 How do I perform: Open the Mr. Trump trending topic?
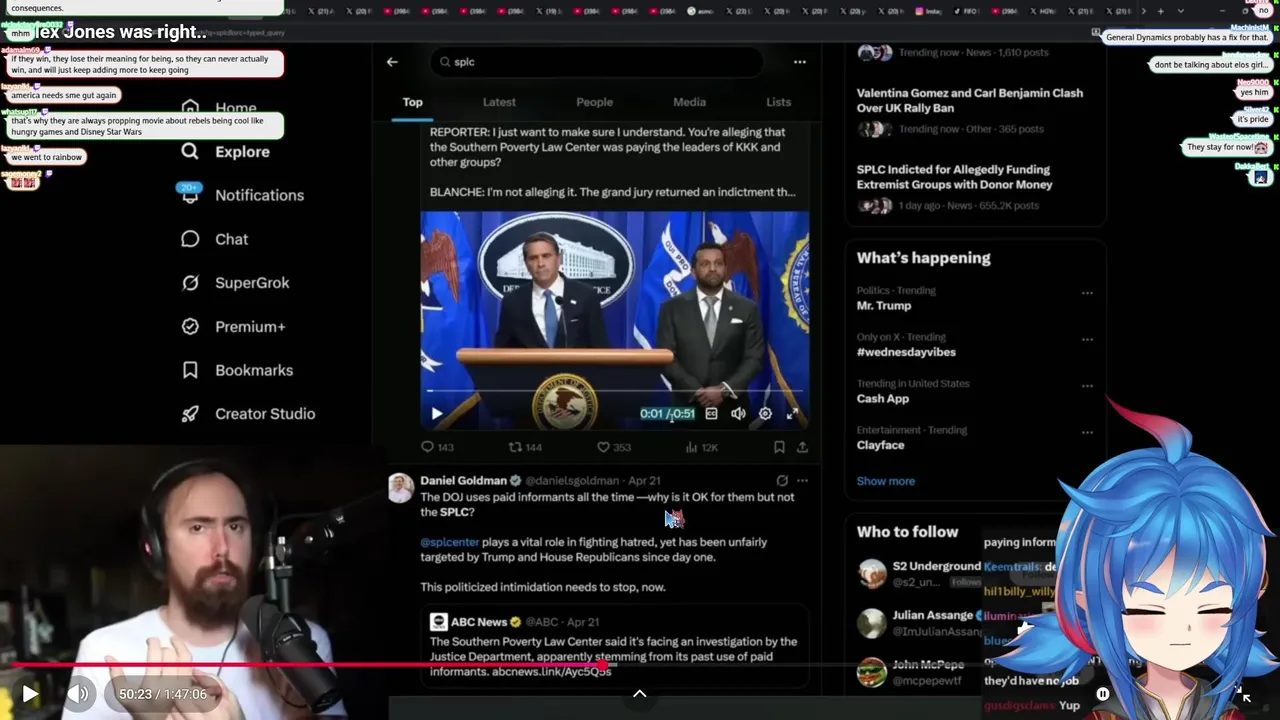click(x=884, y=306)
